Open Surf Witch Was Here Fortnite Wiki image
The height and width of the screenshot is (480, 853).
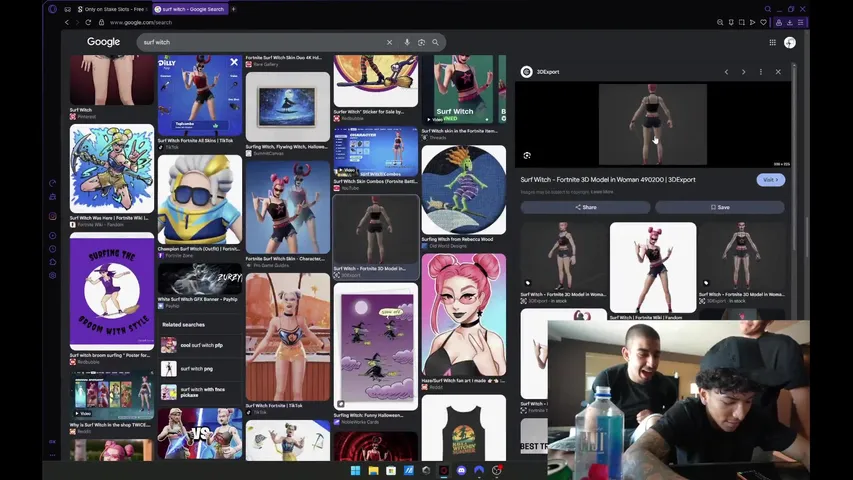pyautogui.click(x=112, y=168)
